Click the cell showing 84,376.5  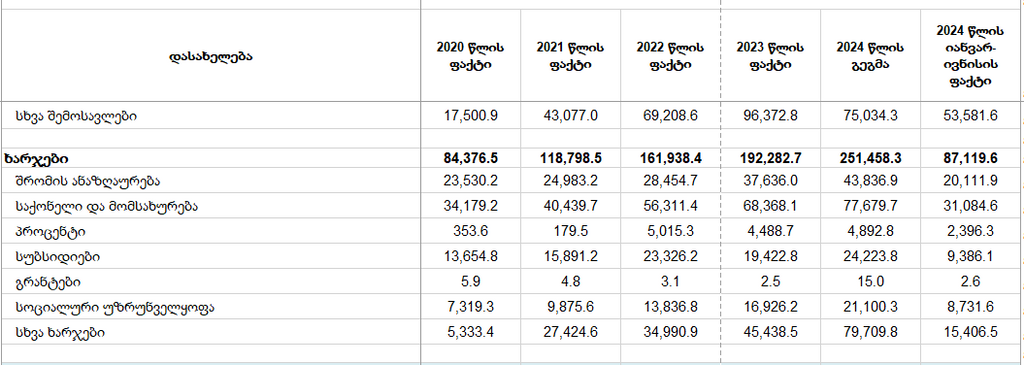pyautogui.click(x=470, y=158)
